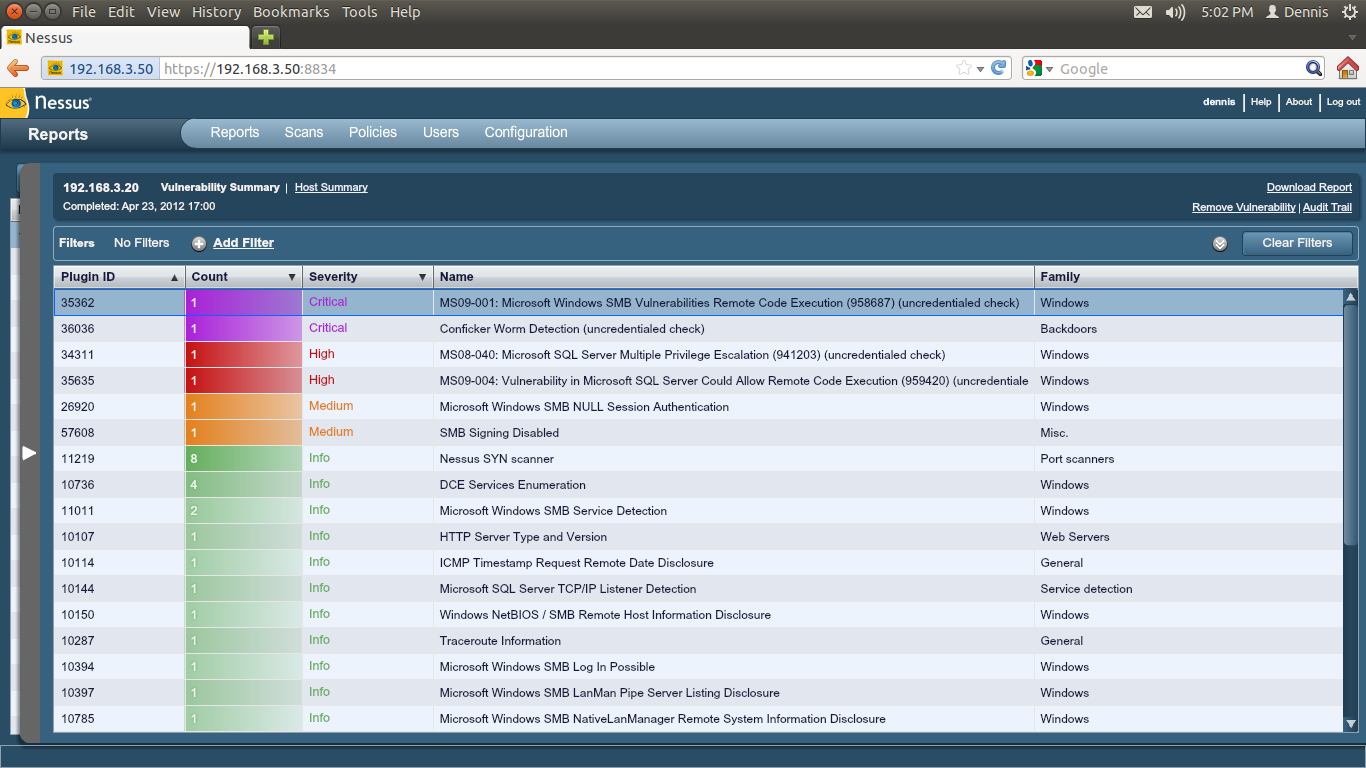Image resolution: width=1366 pixels, height=768 pixels.
Task: Open the Dennis user menu in top panel
Action: pos(1297,12)
